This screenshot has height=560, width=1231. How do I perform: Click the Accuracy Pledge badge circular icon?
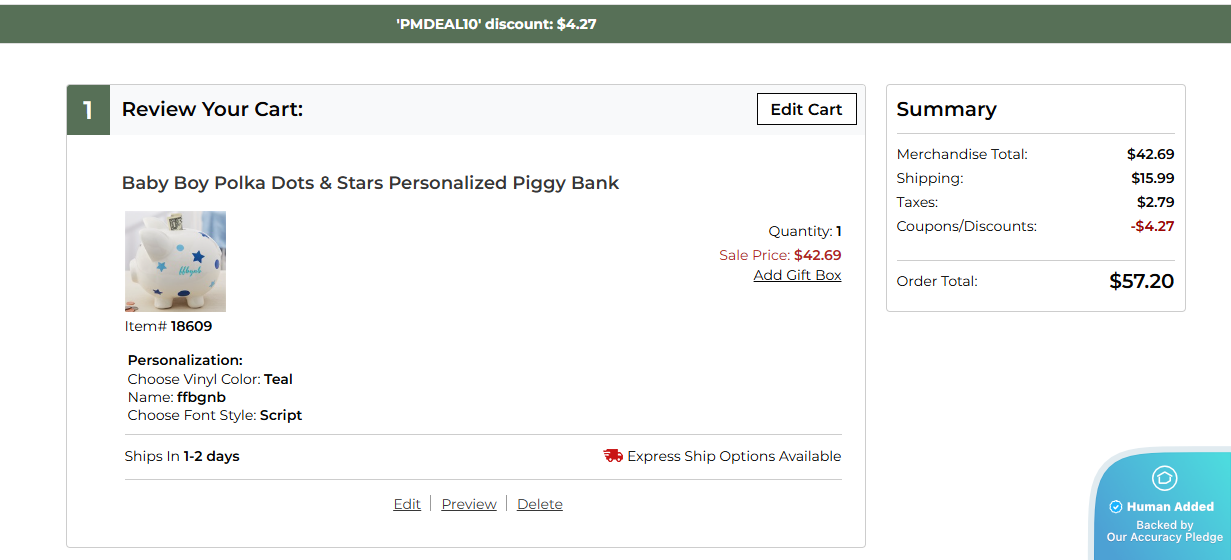pos(1165,478)
